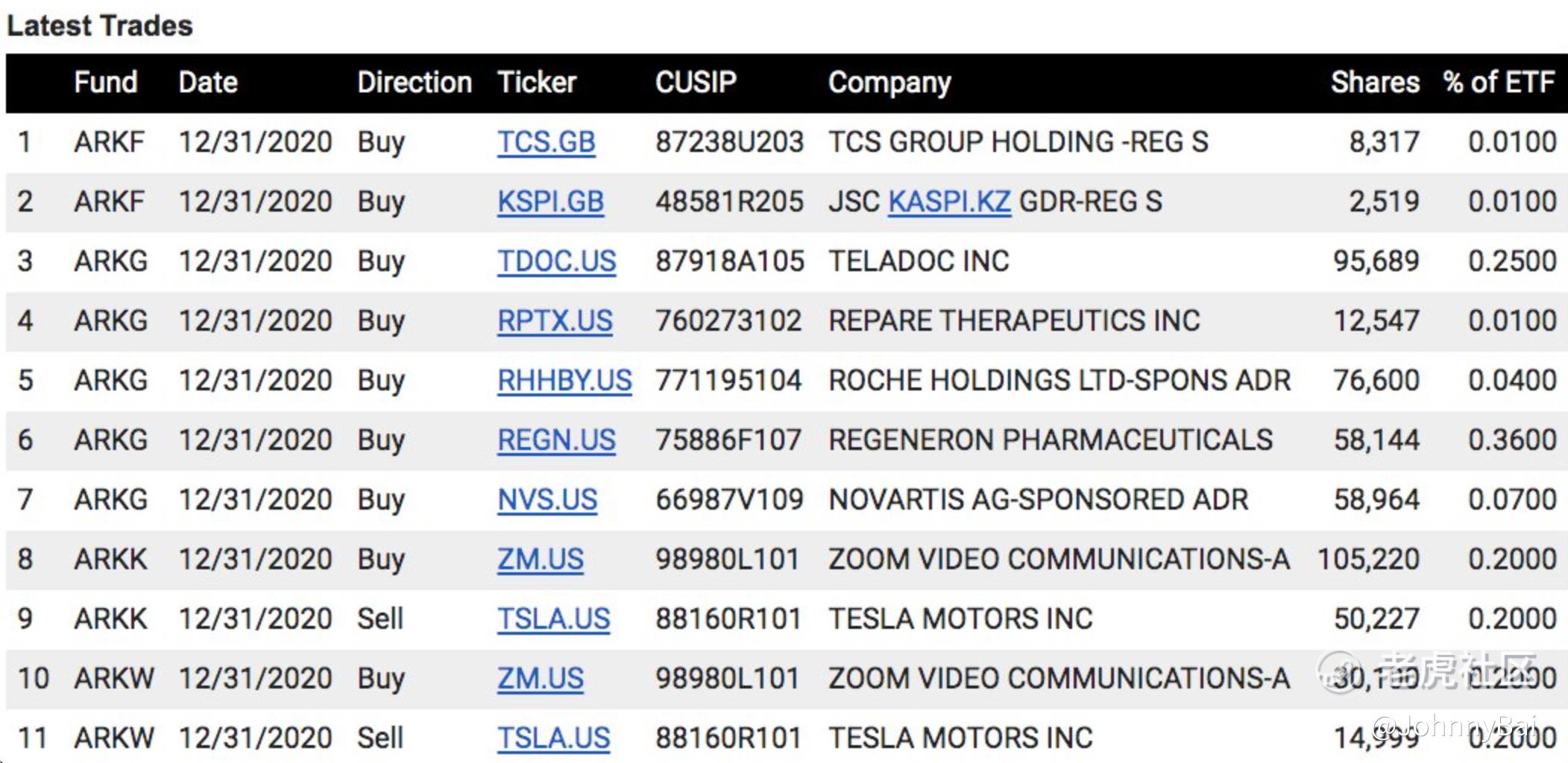Open the NVS.US ticker link
Screen dimensions: 1568x763
click(547, 499)
